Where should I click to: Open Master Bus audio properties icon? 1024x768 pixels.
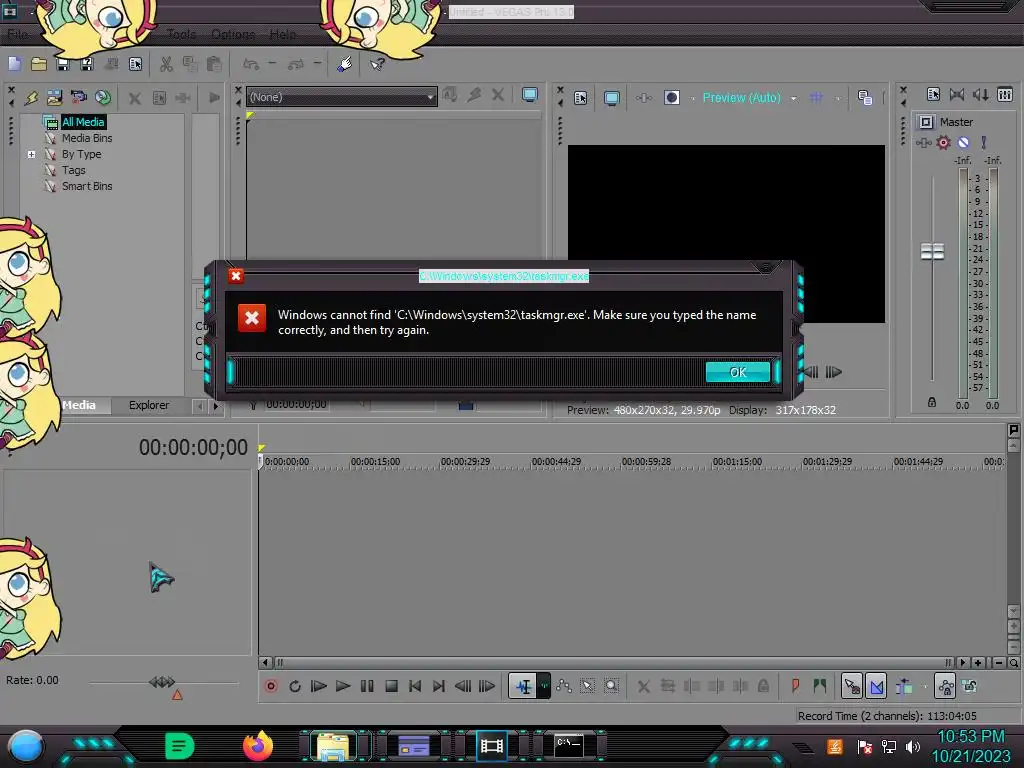(933, 95)
